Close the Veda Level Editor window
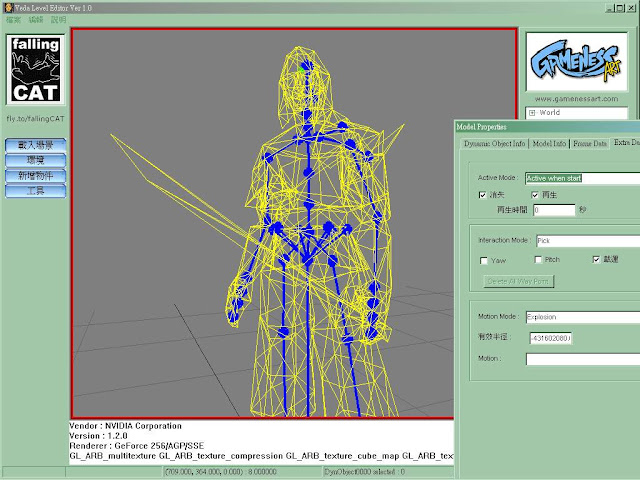 [631, 8]
